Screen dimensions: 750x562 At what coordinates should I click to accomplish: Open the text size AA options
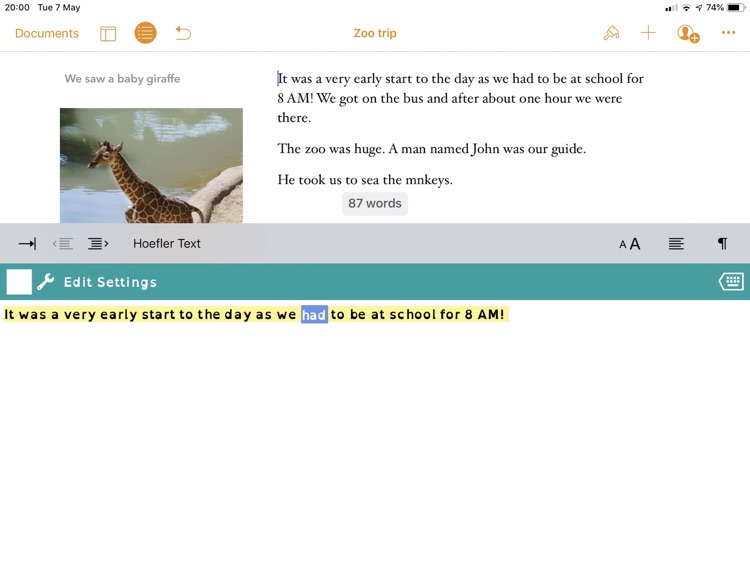(x=629, y=244)
